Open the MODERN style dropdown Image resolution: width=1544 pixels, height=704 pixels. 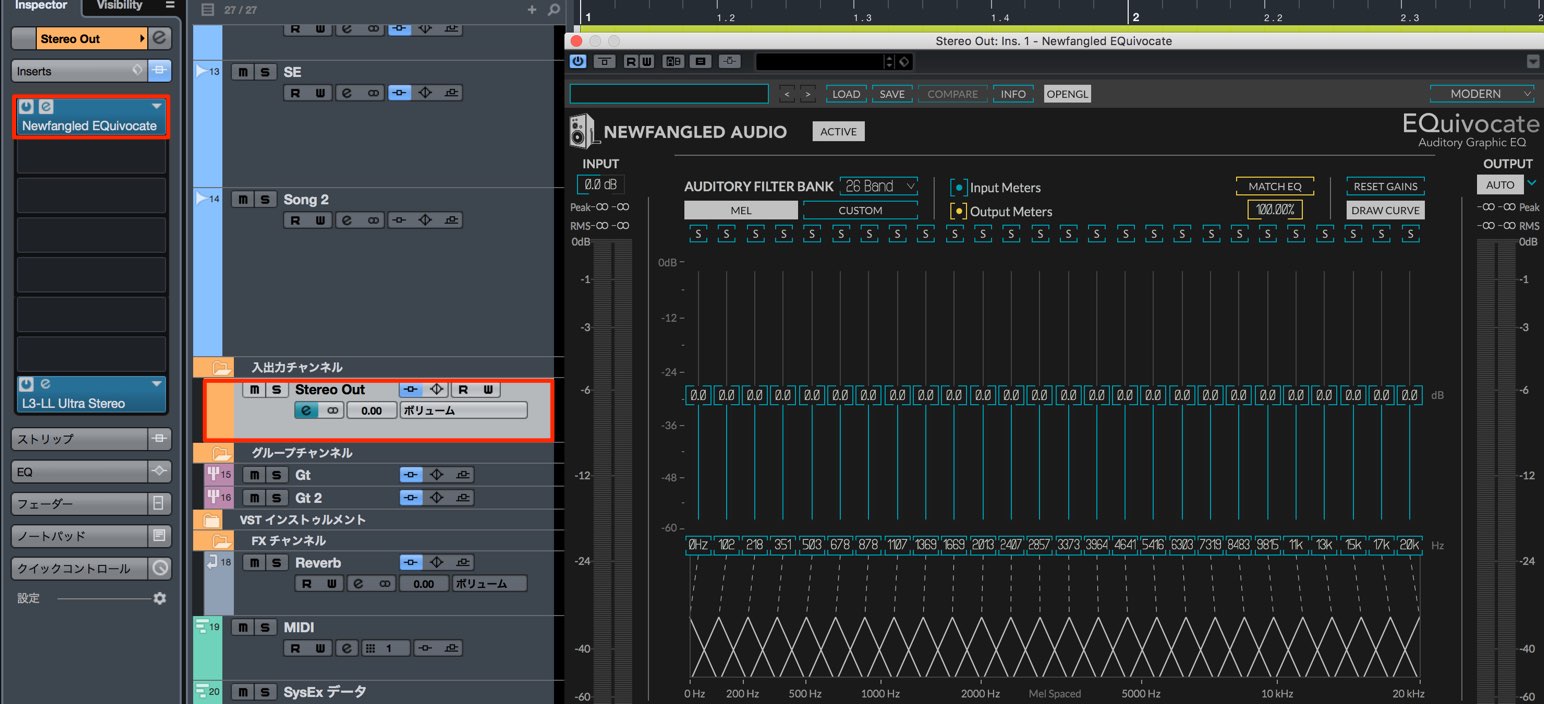tap(1482, 94)
